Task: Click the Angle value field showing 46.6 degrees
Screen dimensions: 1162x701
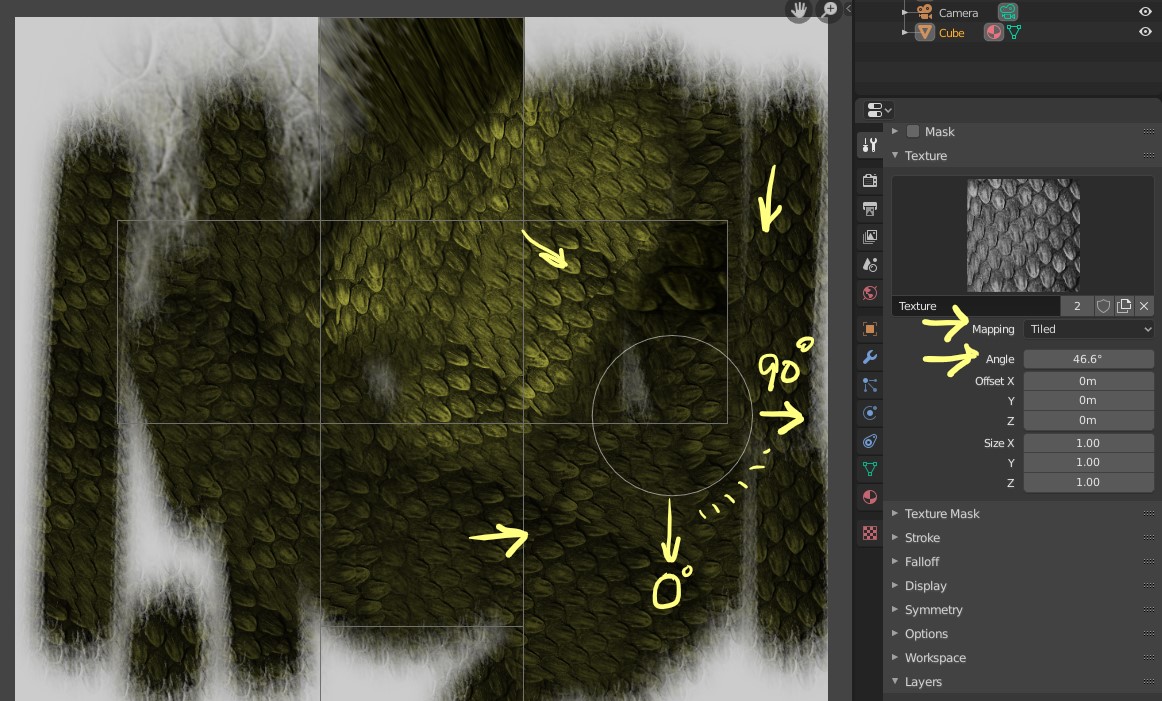Action: point(1088,358)
